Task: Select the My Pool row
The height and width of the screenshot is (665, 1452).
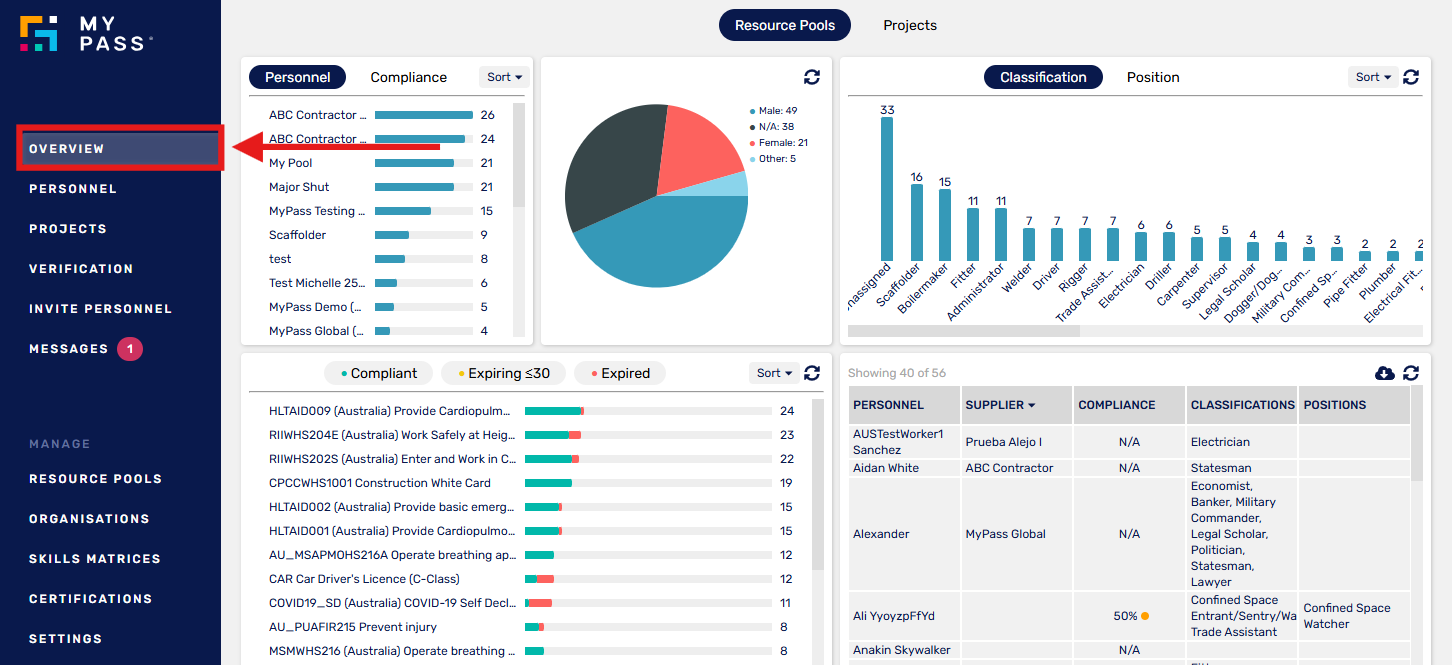Action: pos(381,163)
